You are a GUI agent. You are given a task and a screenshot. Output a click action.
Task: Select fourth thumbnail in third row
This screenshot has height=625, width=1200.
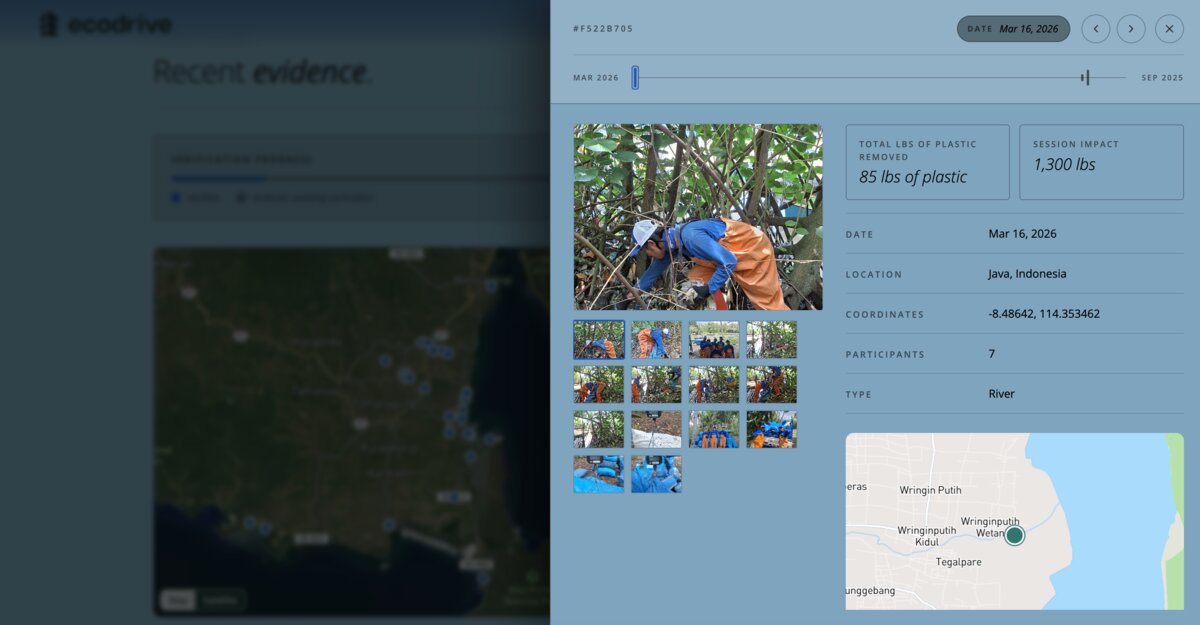pyautogui.click(x=772, y=429)
